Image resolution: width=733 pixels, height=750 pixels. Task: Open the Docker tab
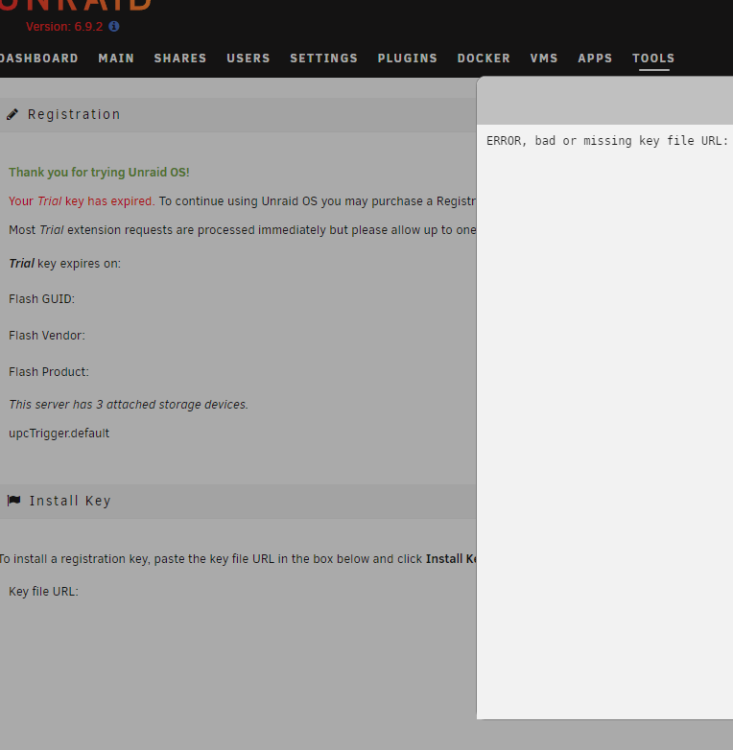click(484, 58)
